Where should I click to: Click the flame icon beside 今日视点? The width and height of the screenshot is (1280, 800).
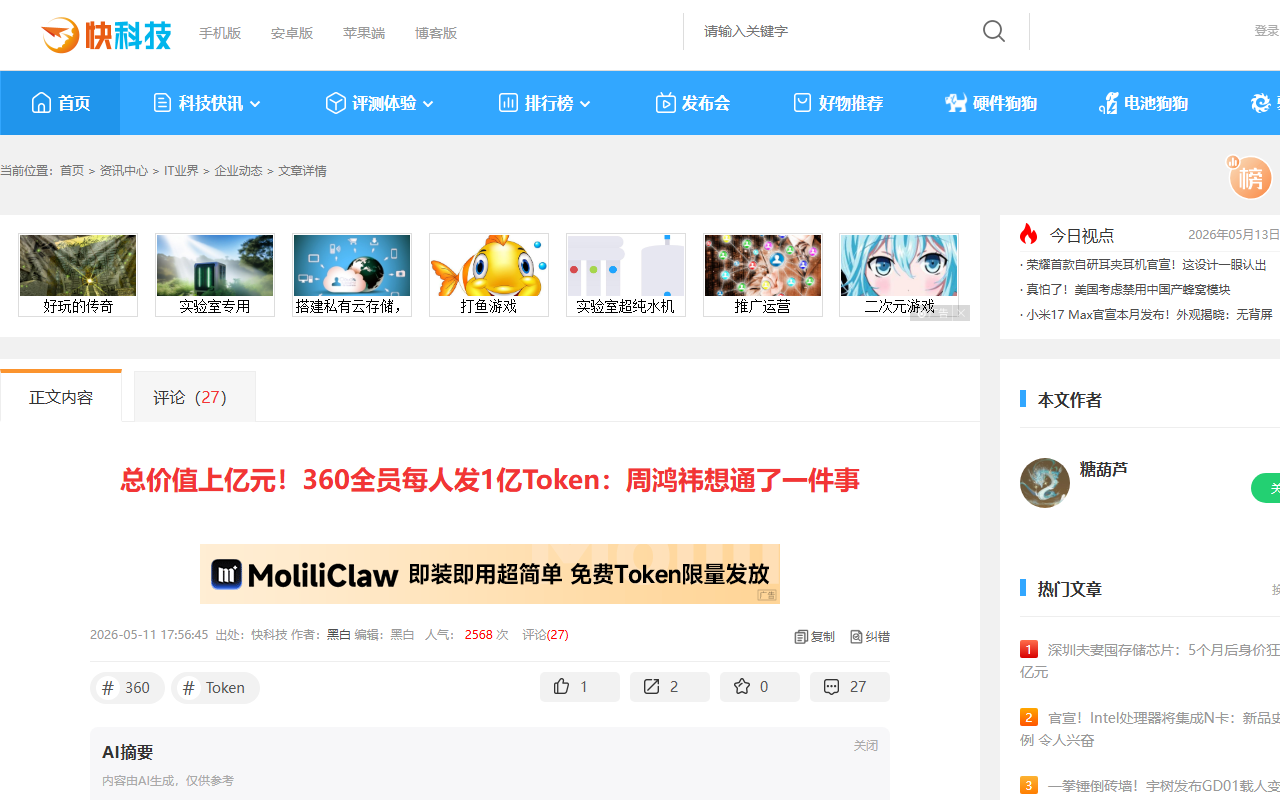point(1028,234)
